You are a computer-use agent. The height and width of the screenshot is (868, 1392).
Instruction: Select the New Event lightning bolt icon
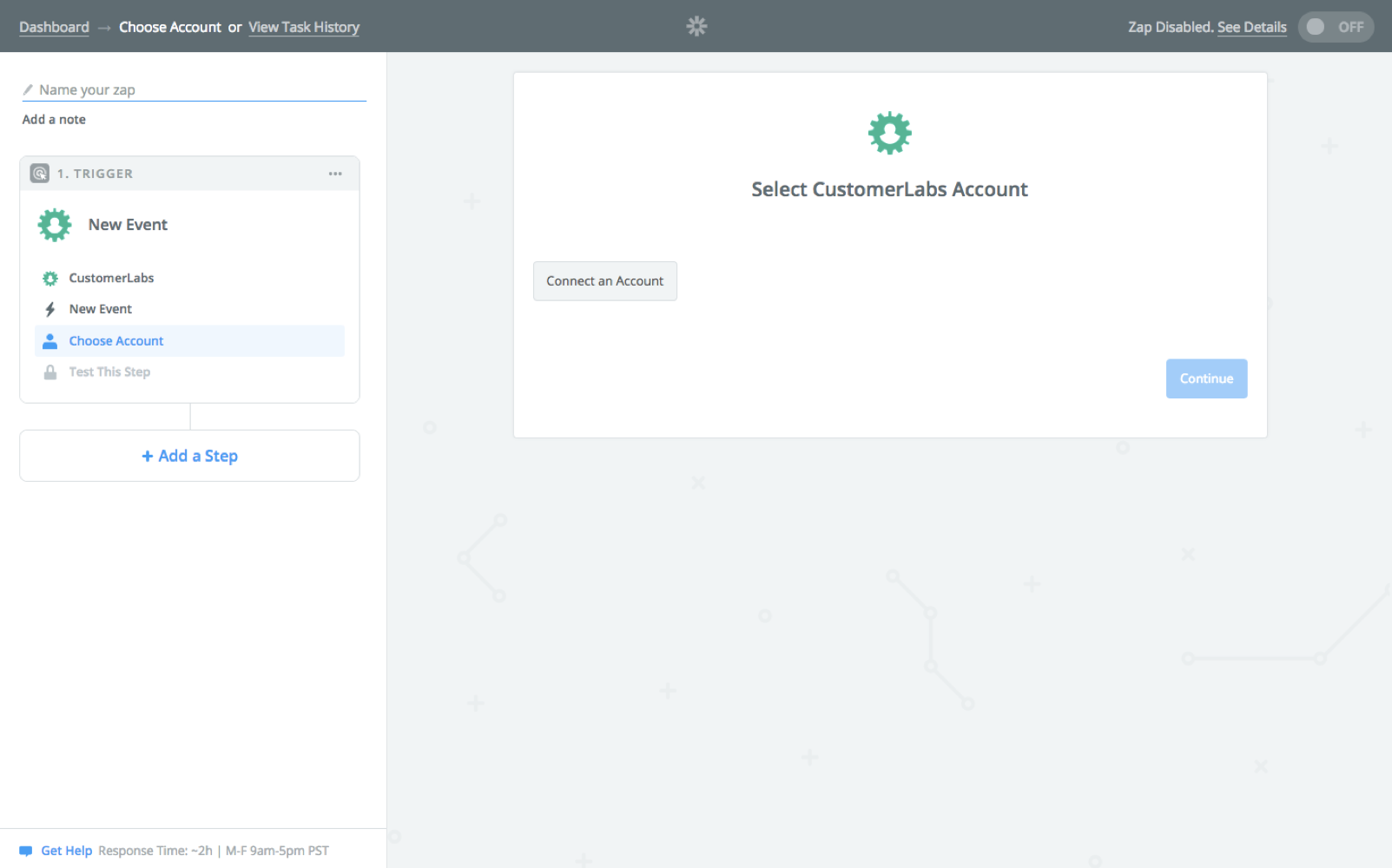50,308
